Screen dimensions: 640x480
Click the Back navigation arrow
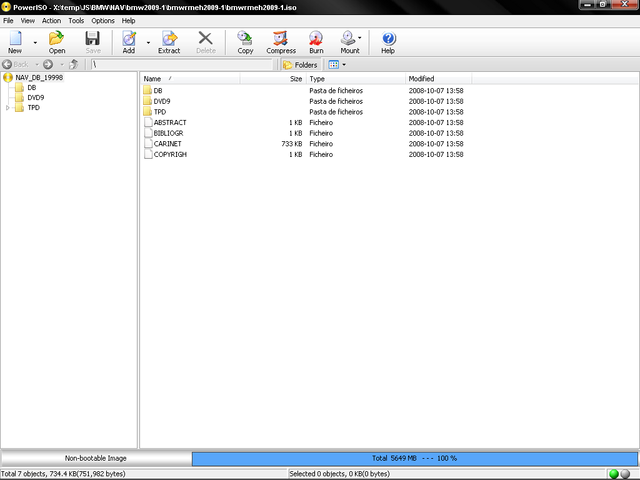coord(7,64)
